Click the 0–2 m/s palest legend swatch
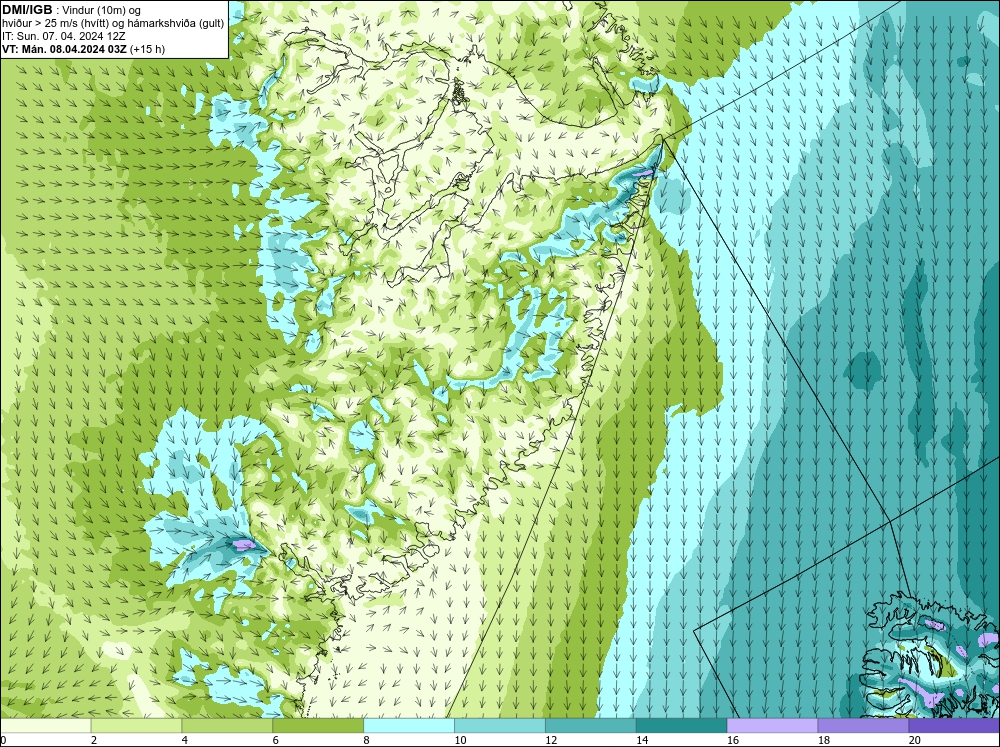Image resolution: width=1000 pixels, height=747 pixels. click(45, 726)
